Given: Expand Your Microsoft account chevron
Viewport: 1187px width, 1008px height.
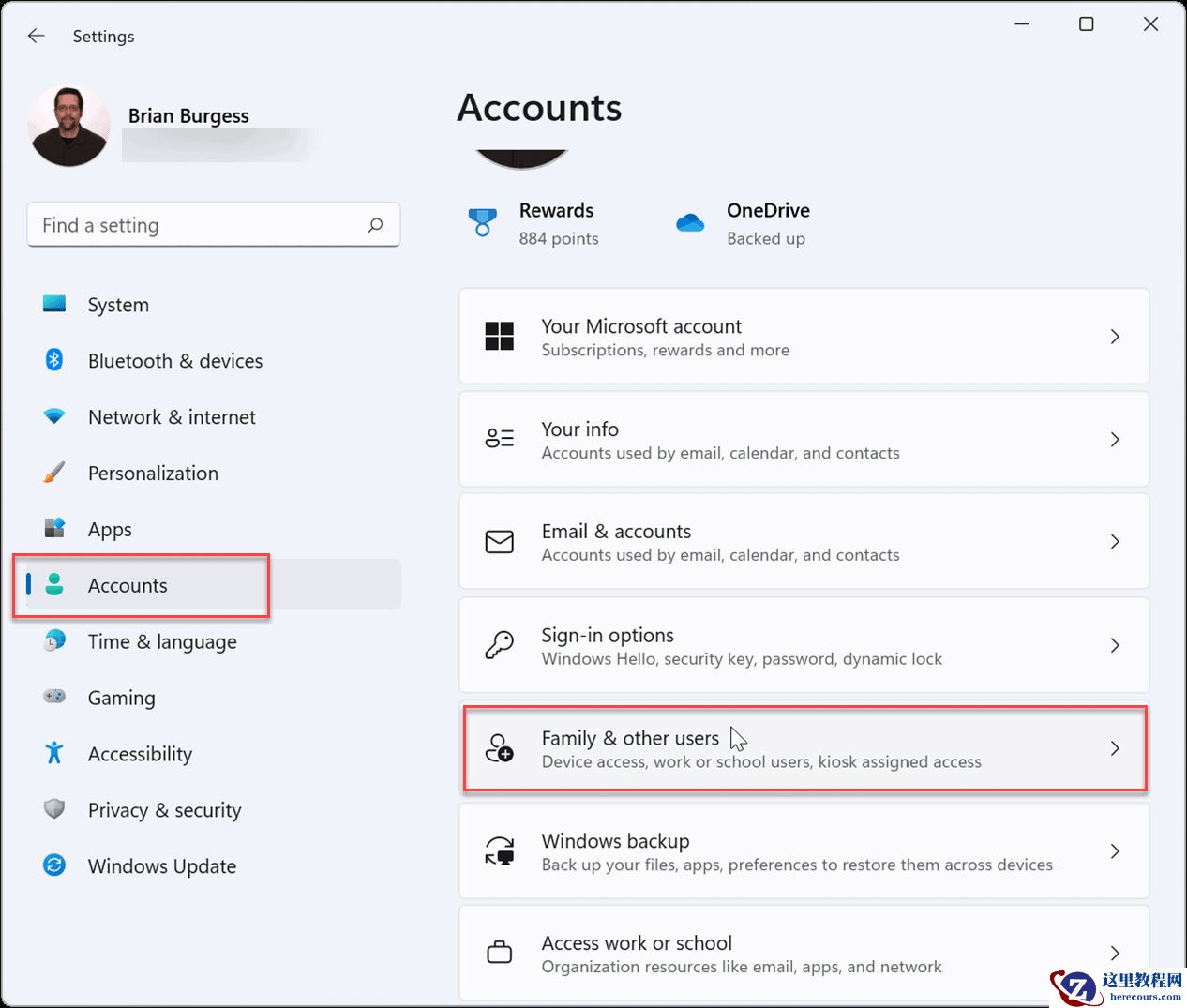Looking at the screenshot, I should click(1115, 337).
